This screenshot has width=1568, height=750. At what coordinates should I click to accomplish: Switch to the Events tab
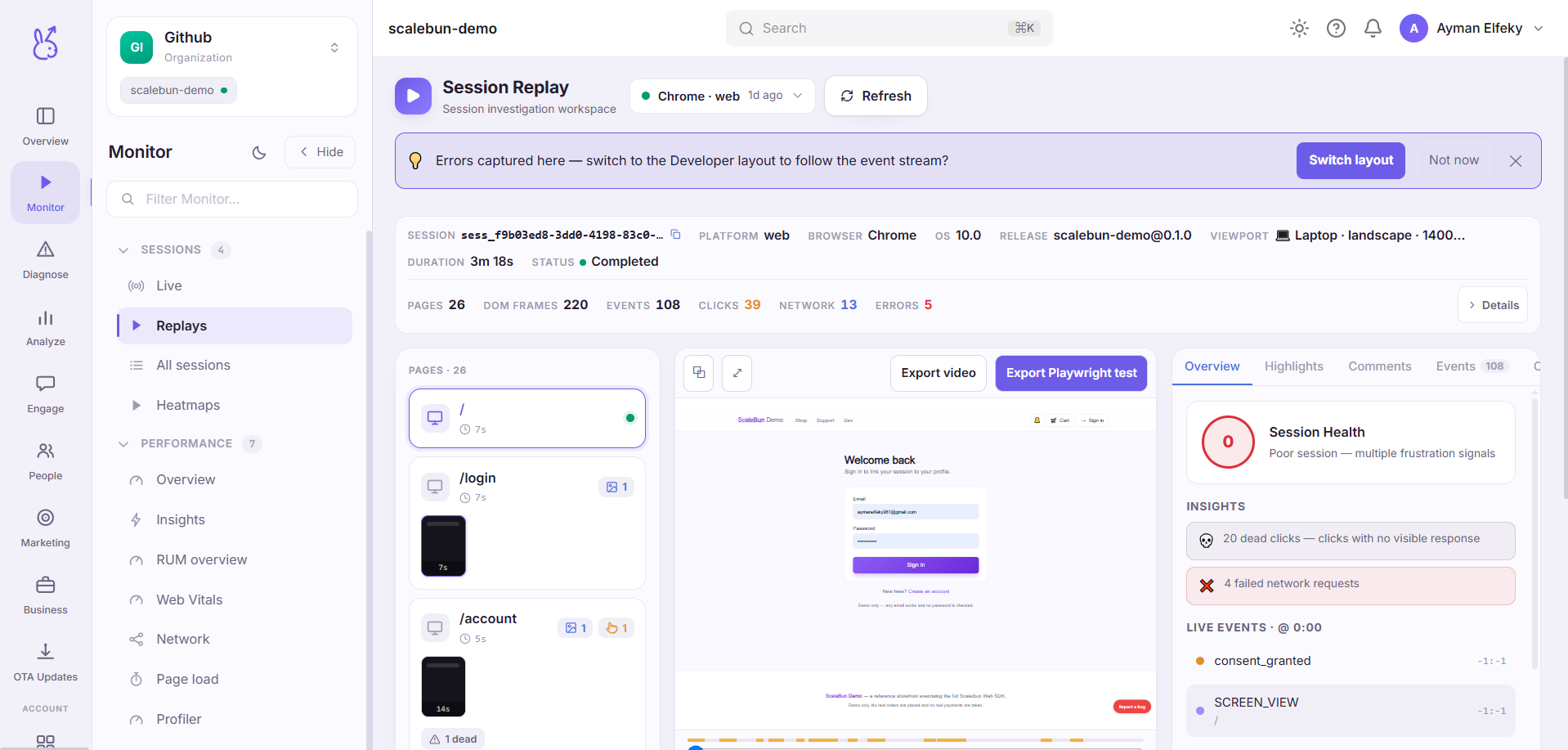point(1471,366)
